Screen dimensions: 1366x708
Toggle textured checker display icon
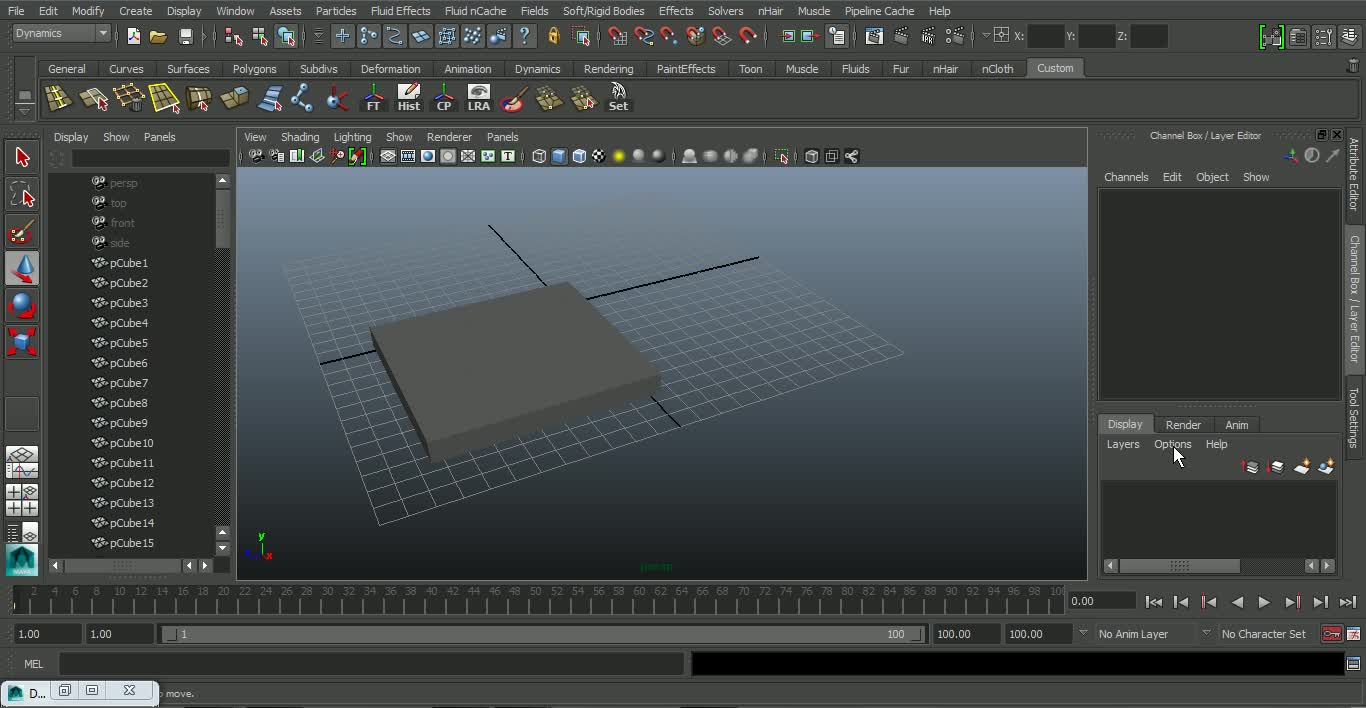pyautogui.click(x=599, y=156)
